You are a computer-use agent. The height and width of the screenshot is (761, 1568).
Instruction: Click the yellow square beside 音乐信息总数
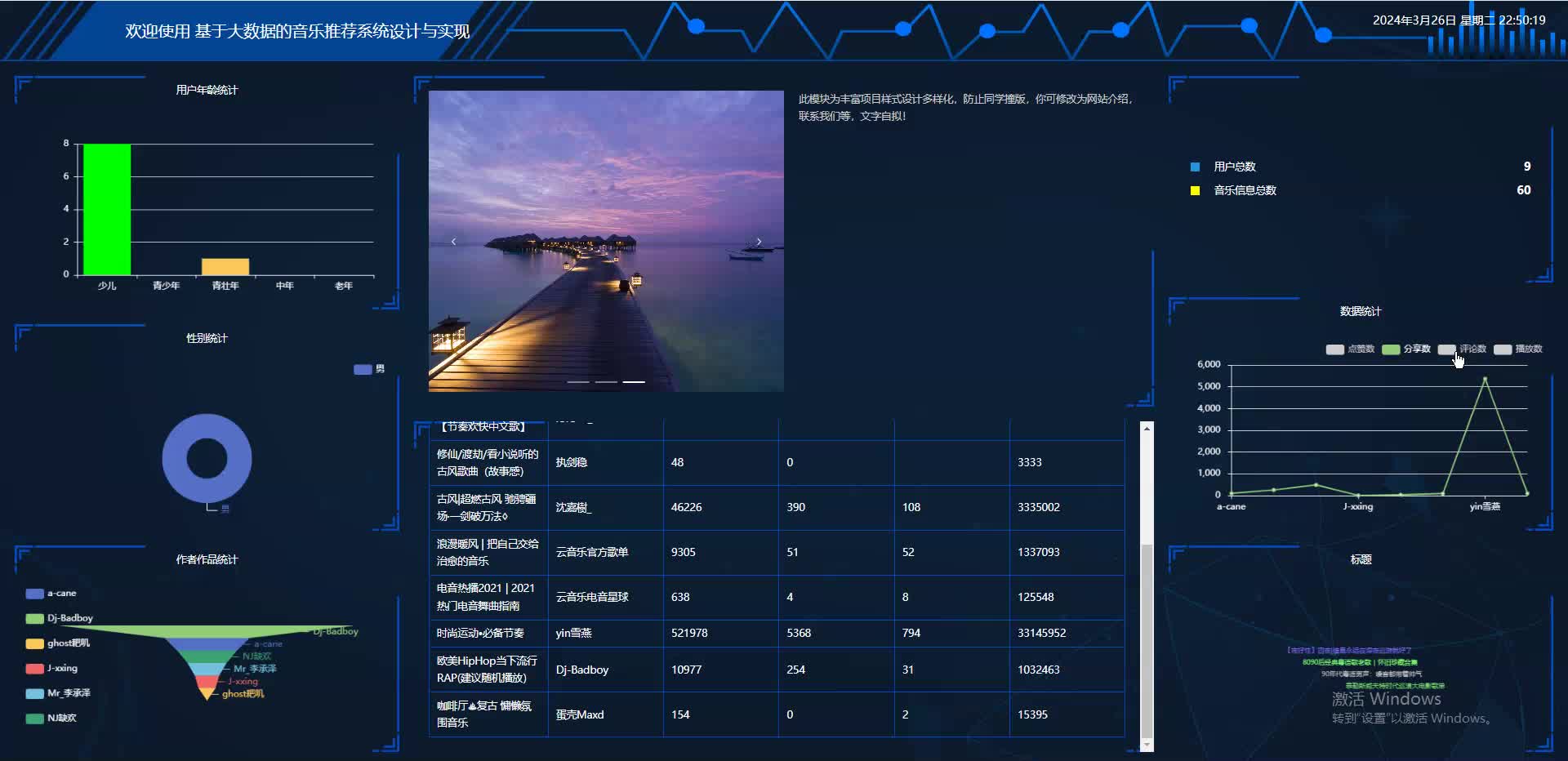click(x=1195, y=190)
